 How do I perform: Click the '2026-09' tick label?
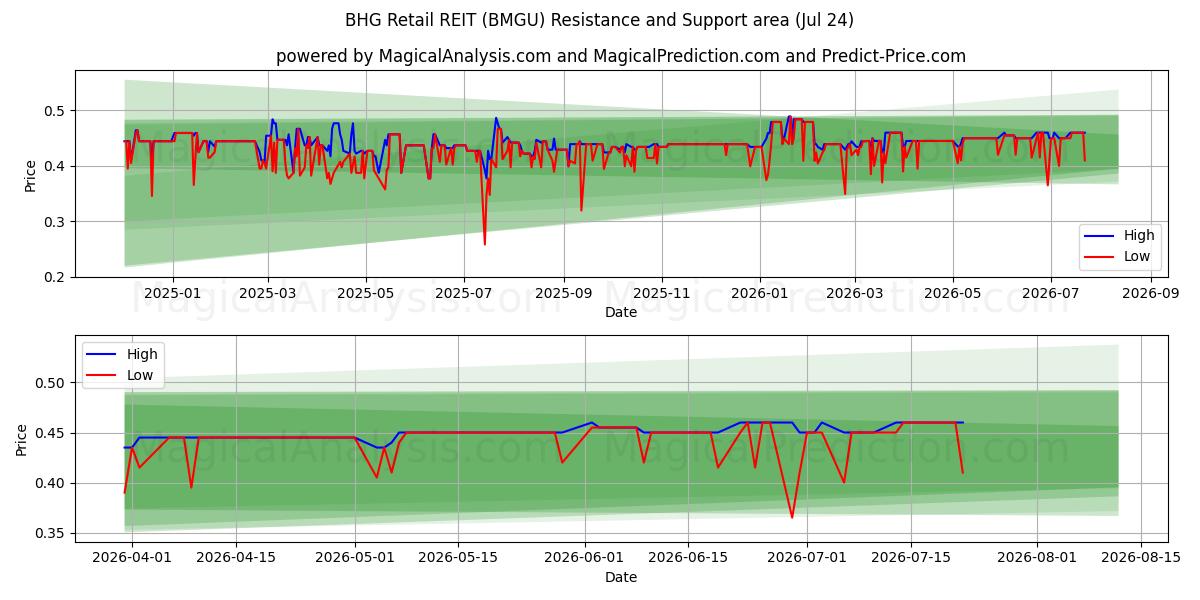[1150, 293]
